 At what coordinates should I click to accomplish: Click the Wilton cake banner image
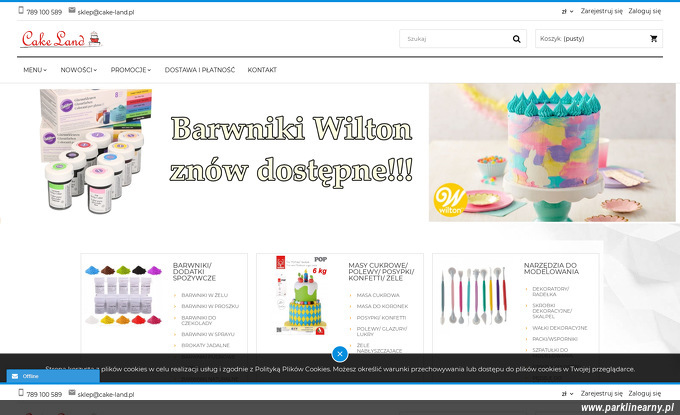click(552, 153)
